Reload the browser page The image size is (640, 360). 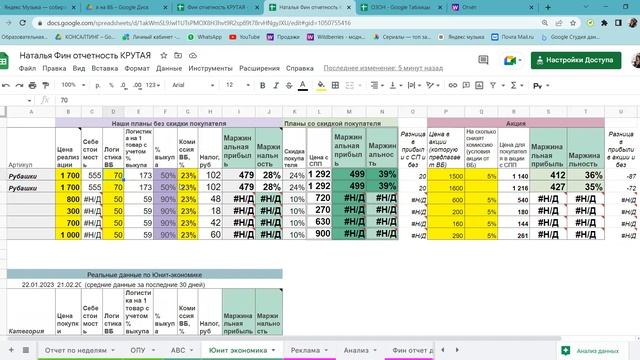(23, 23)
